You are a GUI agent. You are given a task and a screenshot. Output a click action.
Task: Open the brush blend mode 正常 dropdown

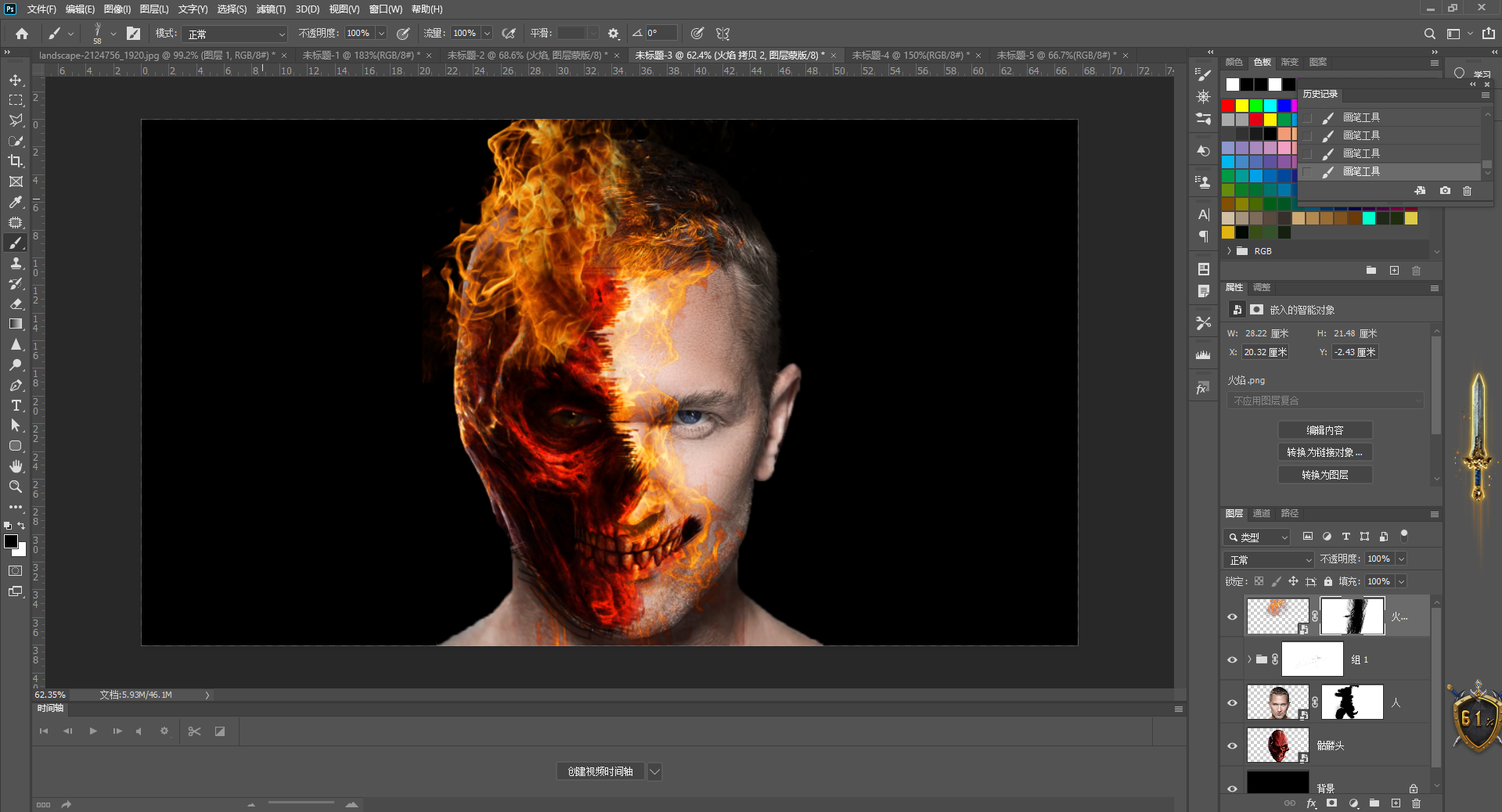pyautogui.click(x=236, y=34)
